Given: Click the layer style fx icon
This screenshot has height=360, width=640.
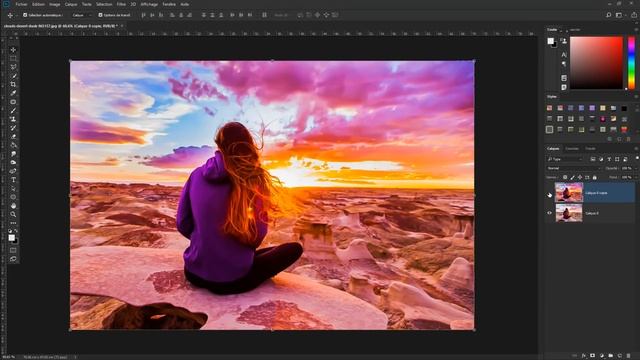Looking at the screenshot, I should 584,356.
